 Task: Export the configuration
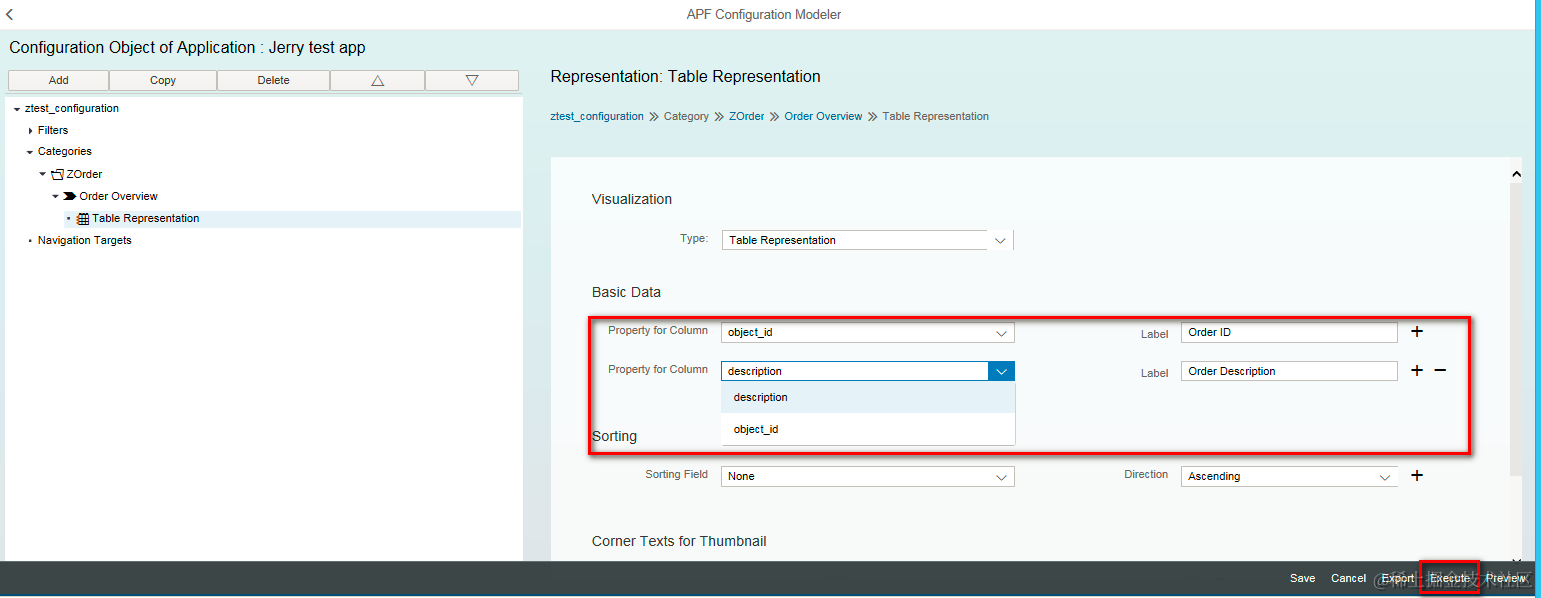click(x=1397, y=578)
